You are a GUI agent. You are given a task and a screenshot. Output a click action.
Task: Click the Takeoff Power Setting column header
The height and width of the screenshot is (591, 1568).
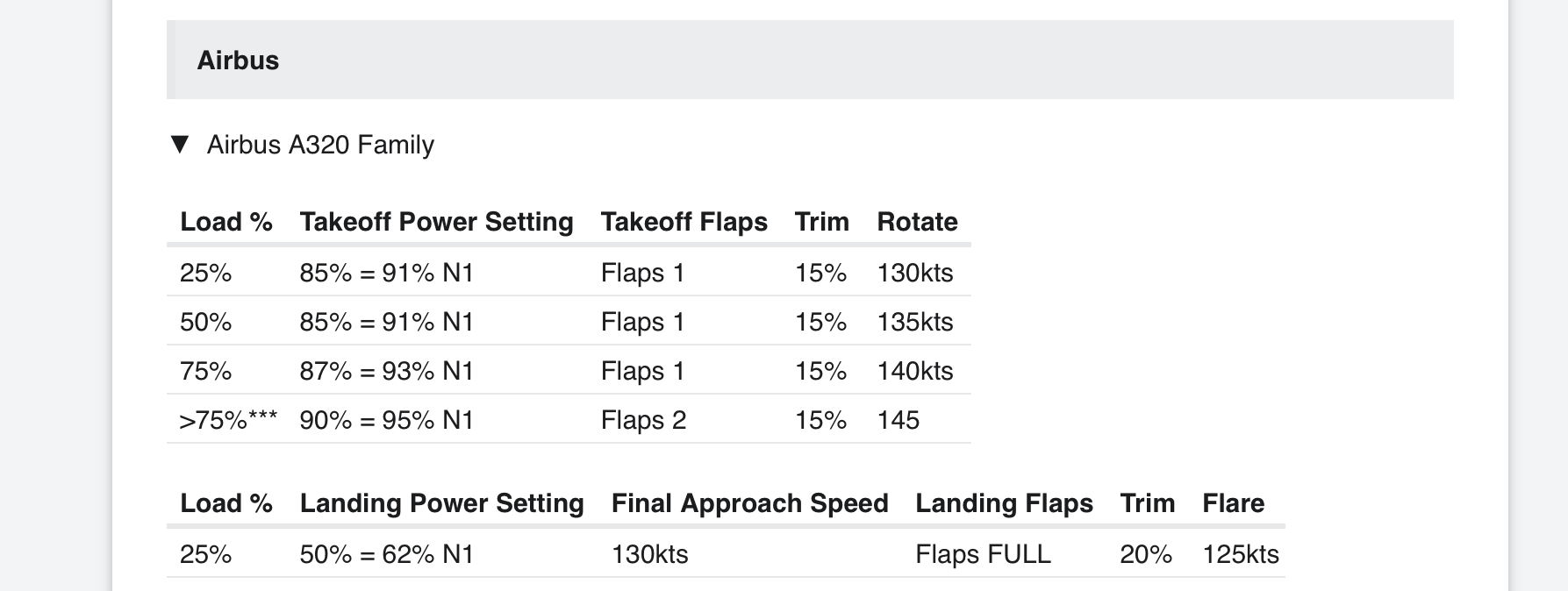(x=436, y=222)
